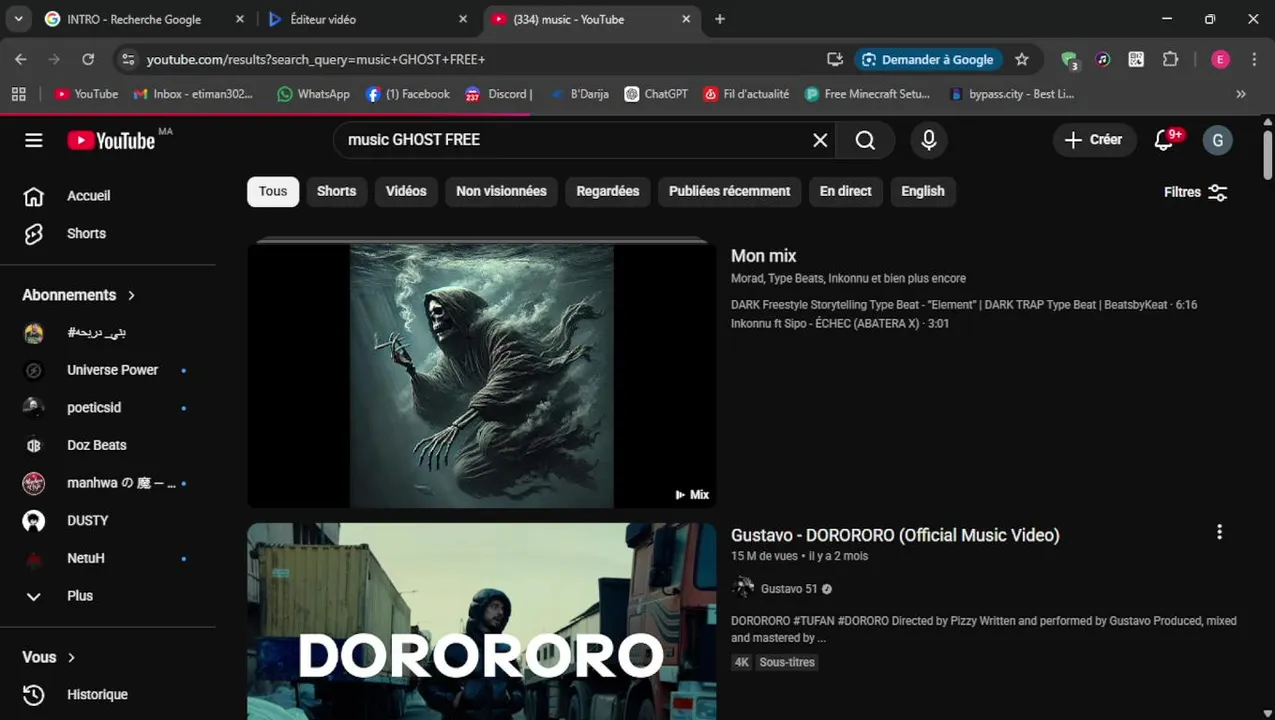Go to YouTube home via logo

pyautogui.click(x=111, y=140)
